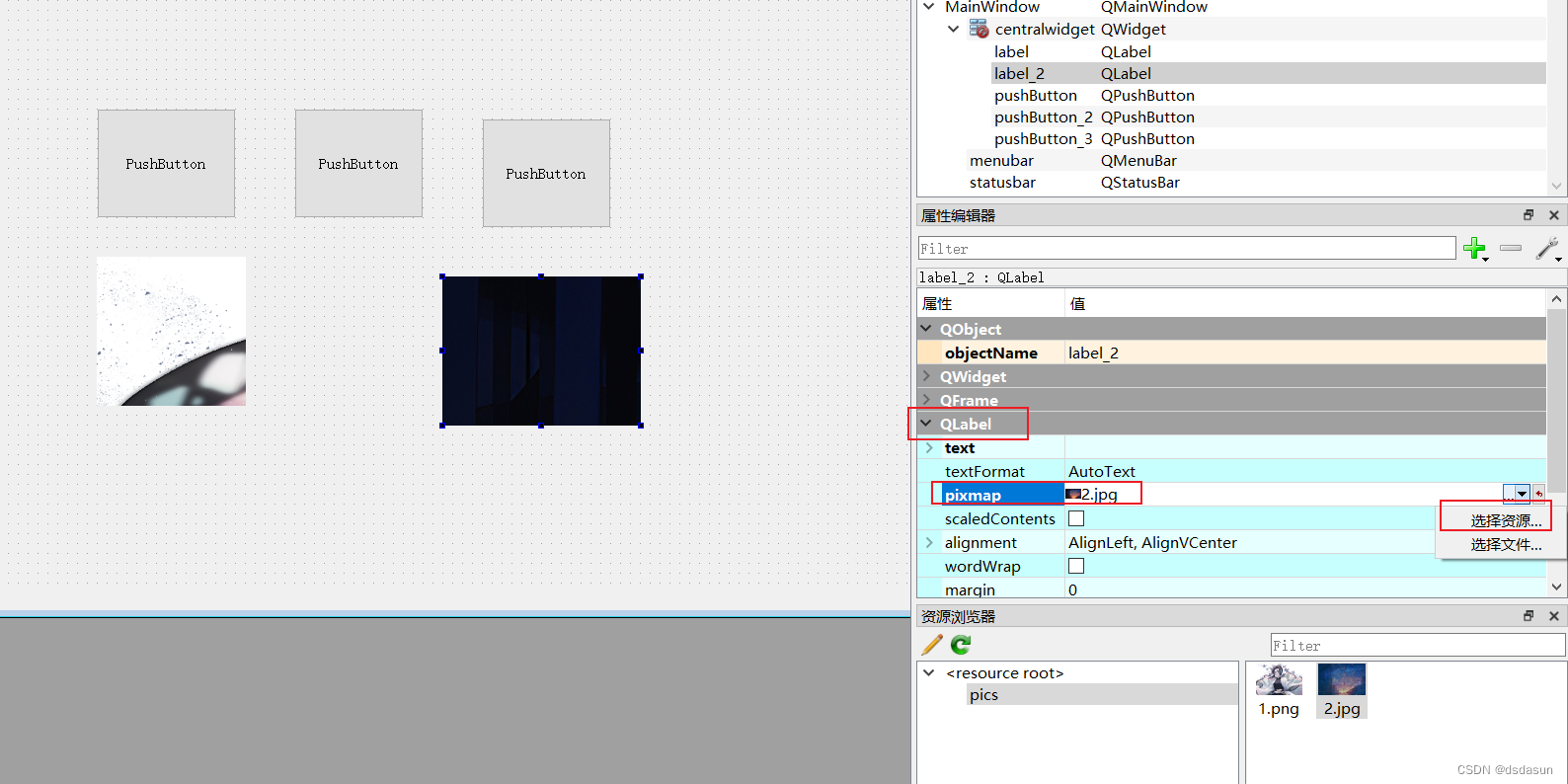Toggle the wordWrap checkbox
The height and width of the screenshot is (784, 1568).
coord(1076,566)
